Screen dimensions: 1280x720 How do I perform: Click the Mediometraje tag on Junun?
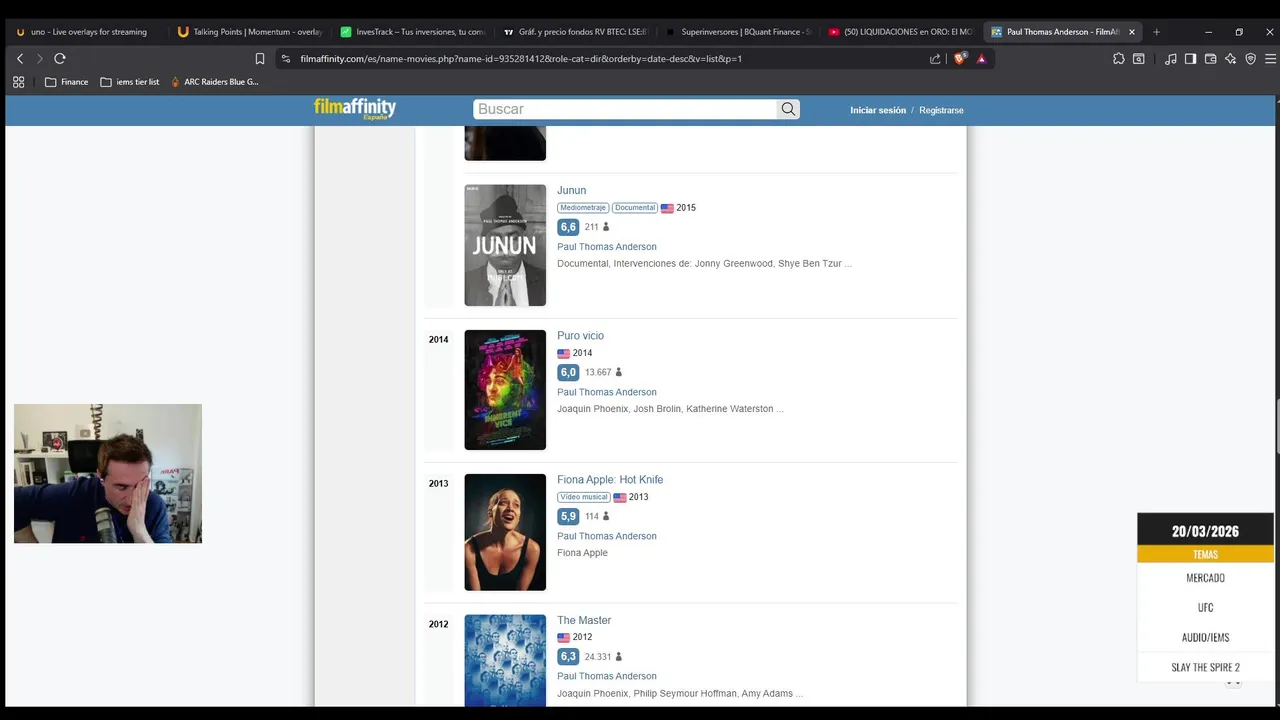[583, 208]
